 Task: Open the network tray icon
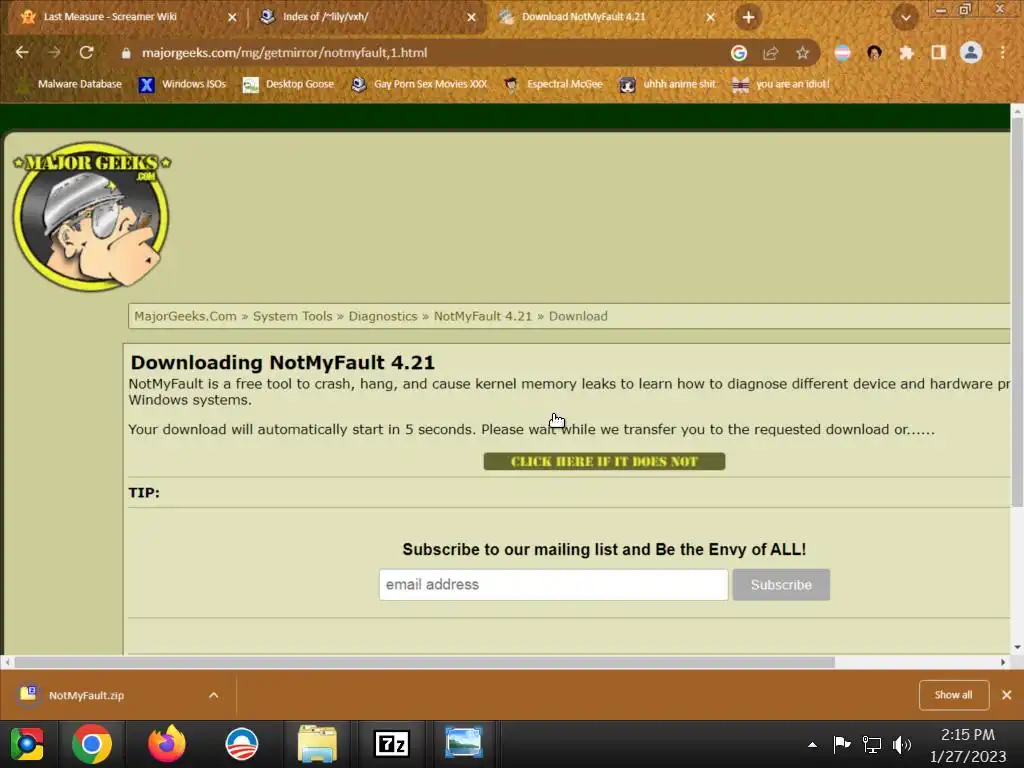point(872,744)
